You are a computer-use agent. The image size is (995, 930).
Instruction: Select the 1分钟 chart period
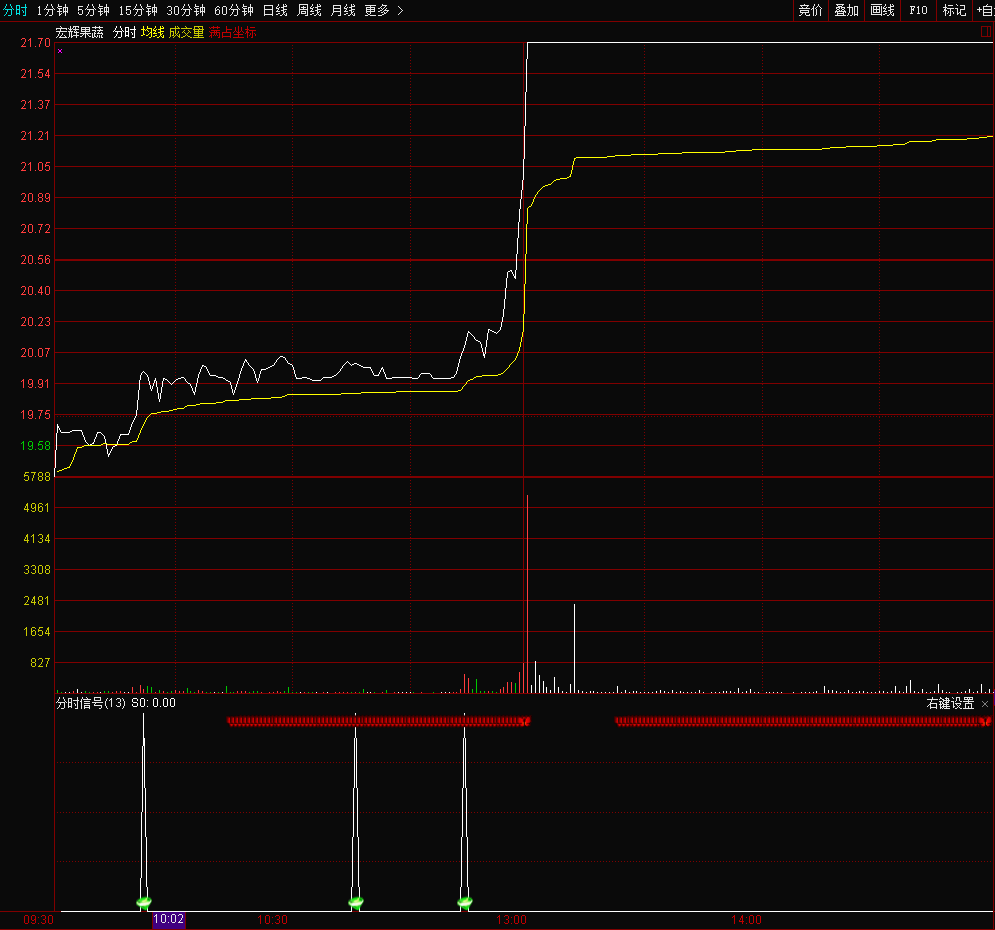(52, 10)
